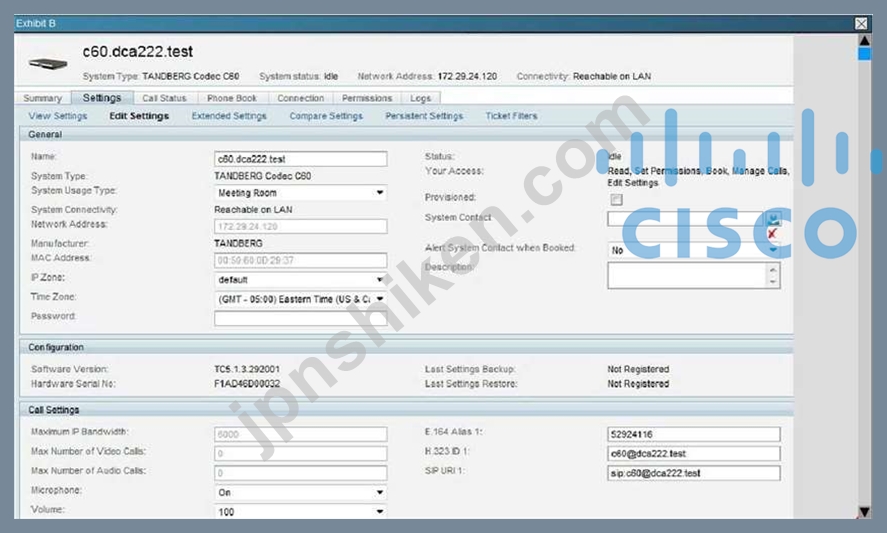Close the Exhibit B window
887x533 pixels.
point(861,23)
